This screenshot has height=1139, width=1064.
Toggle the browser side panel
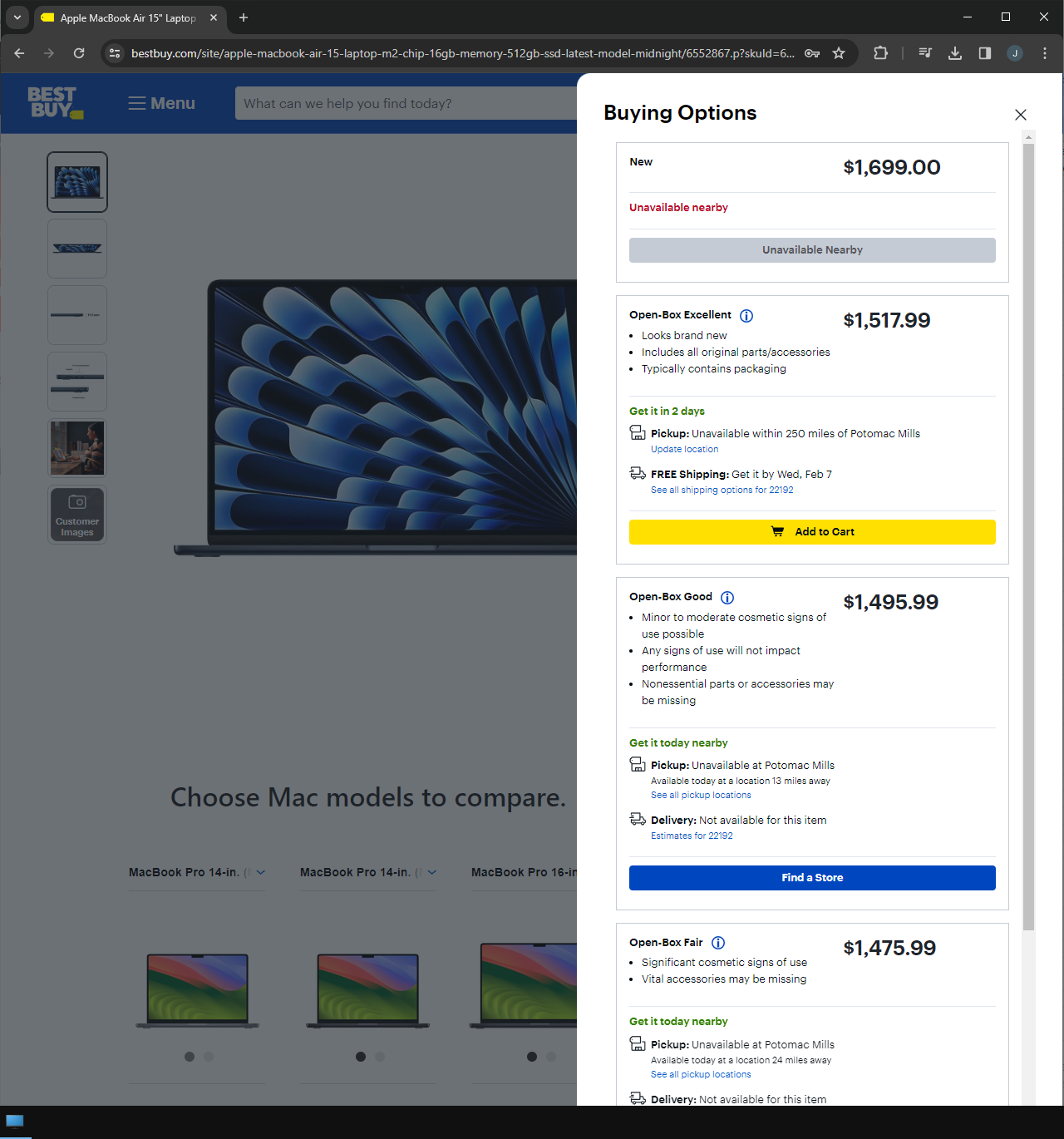point(985,53)
